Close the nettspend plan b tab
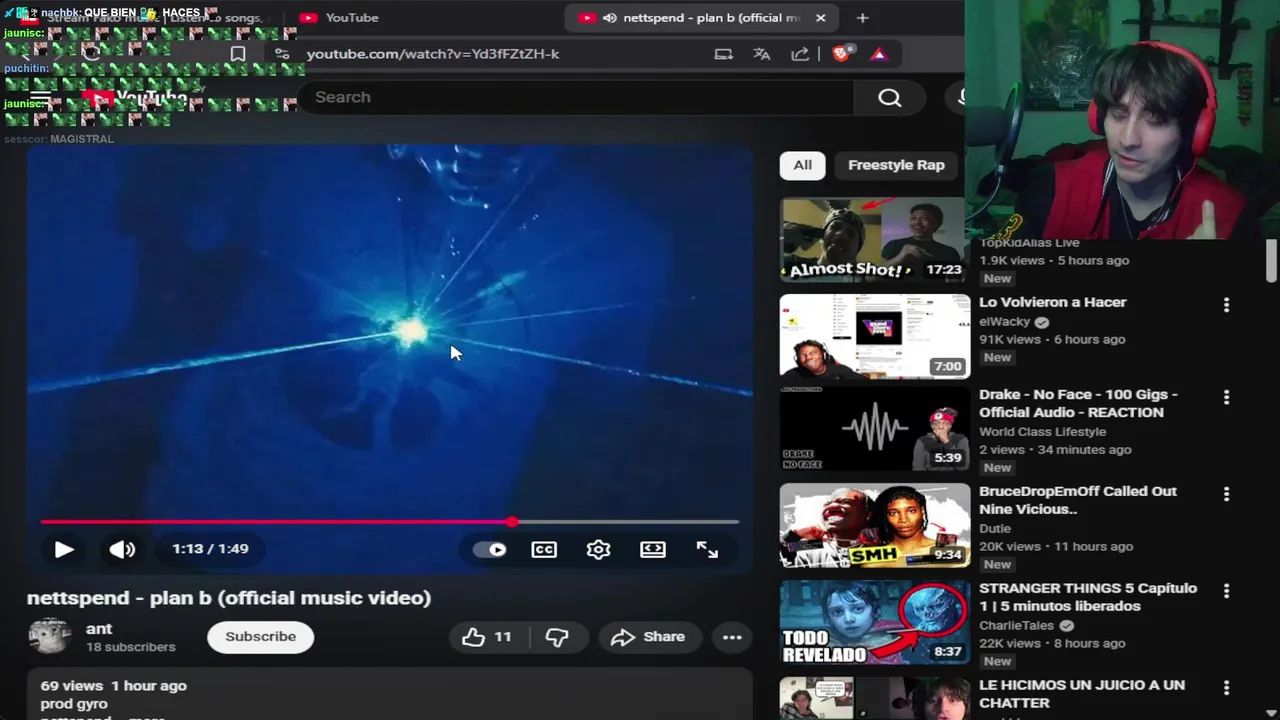The width and height of the screenshot is (1280, 720). click(x=821, y=18)
